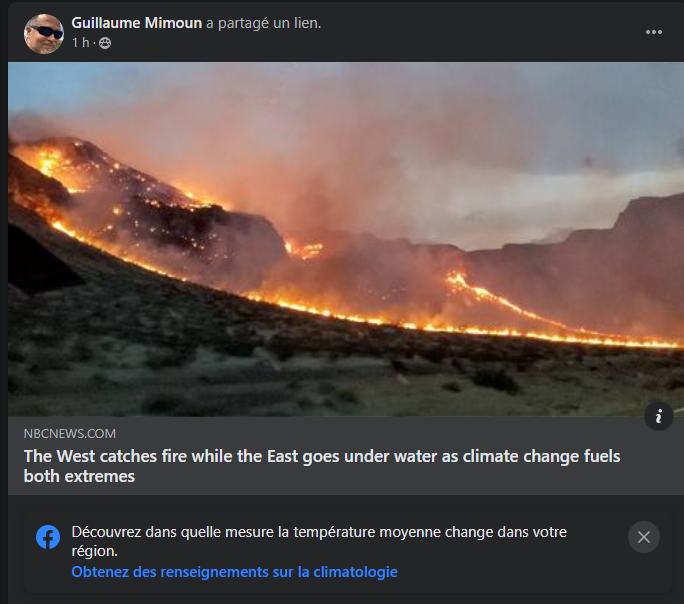Open the wildfire photo link preview
Image resolution: width=684 pixels, height=604 pixels.
(x=346, y=239)
